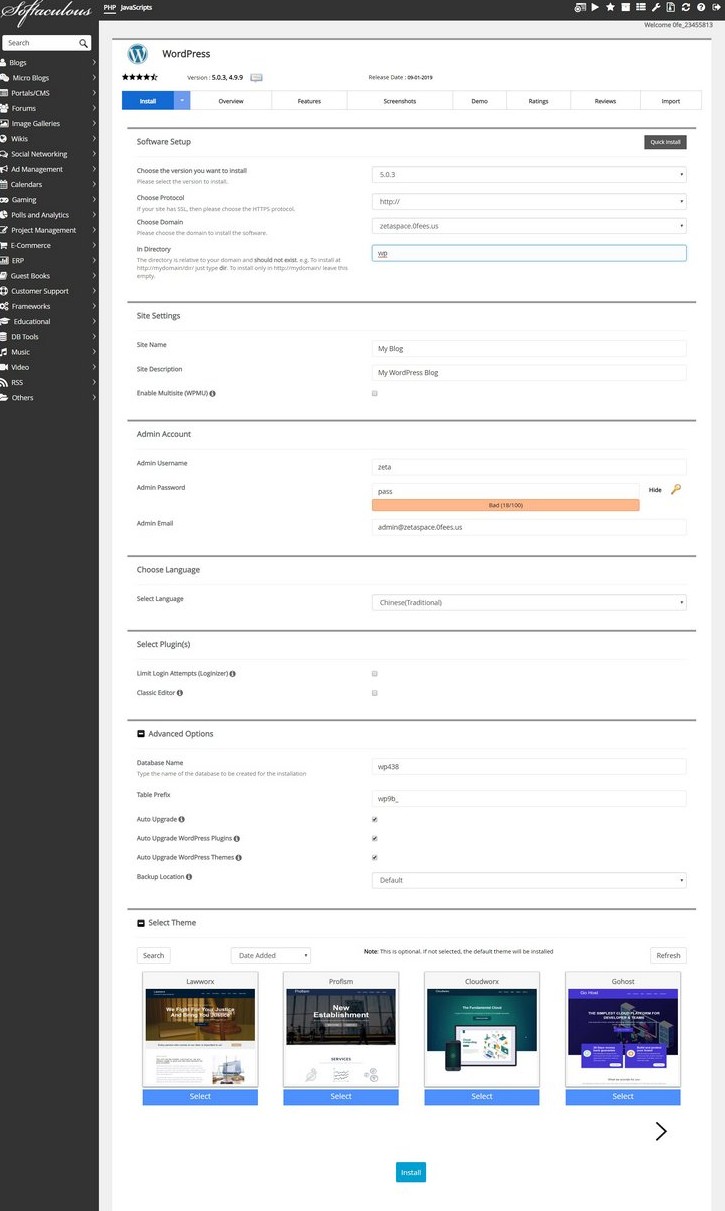Image resolution: width=725 pixels, height=1211 pixels.
Task: Open the version 5.0.3 dropdown
Action: (x=529, y=174)
